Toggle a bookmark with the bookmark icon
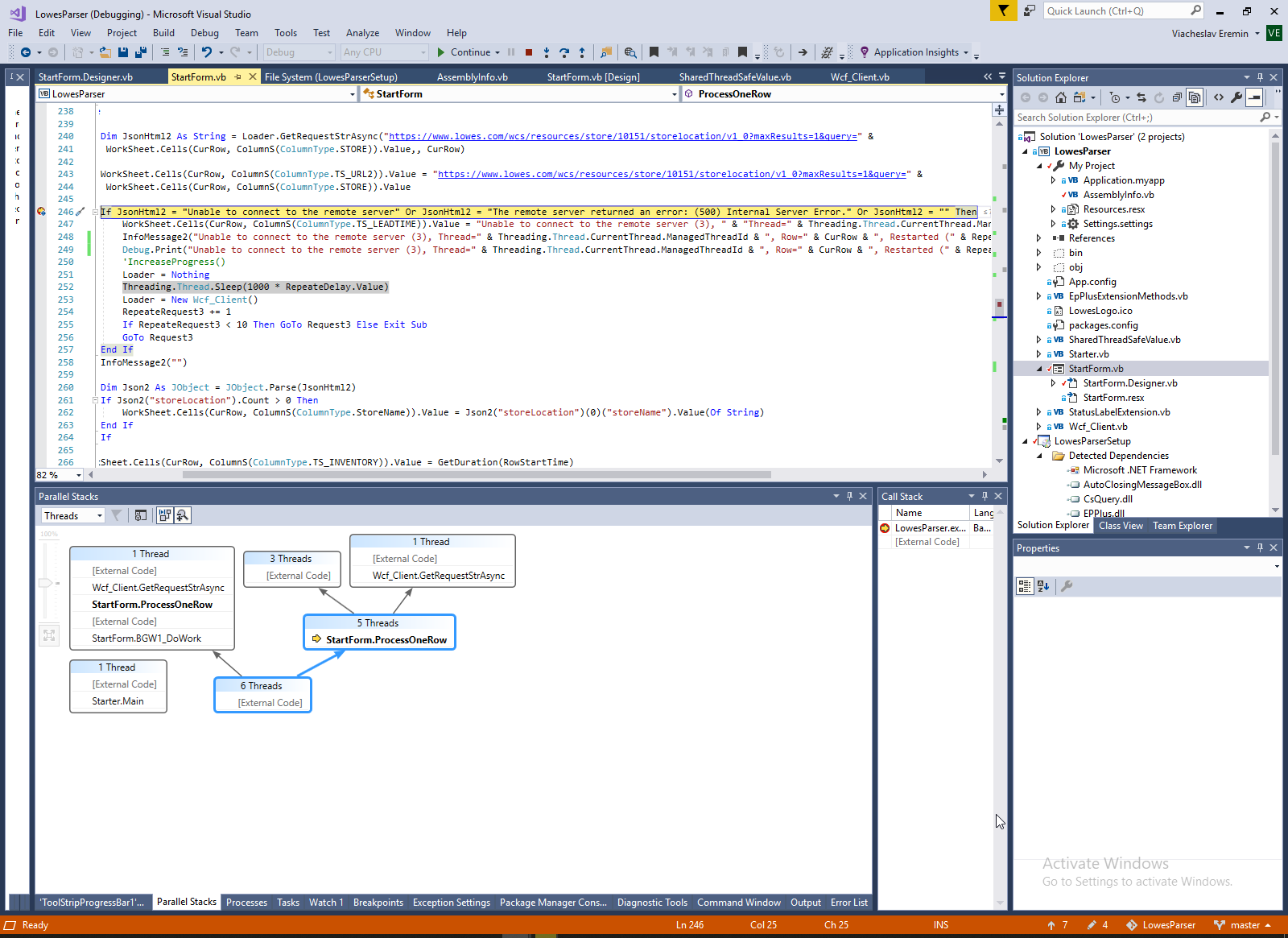The width and height of the screenshot is (1288, 938). tap(654, 52)
